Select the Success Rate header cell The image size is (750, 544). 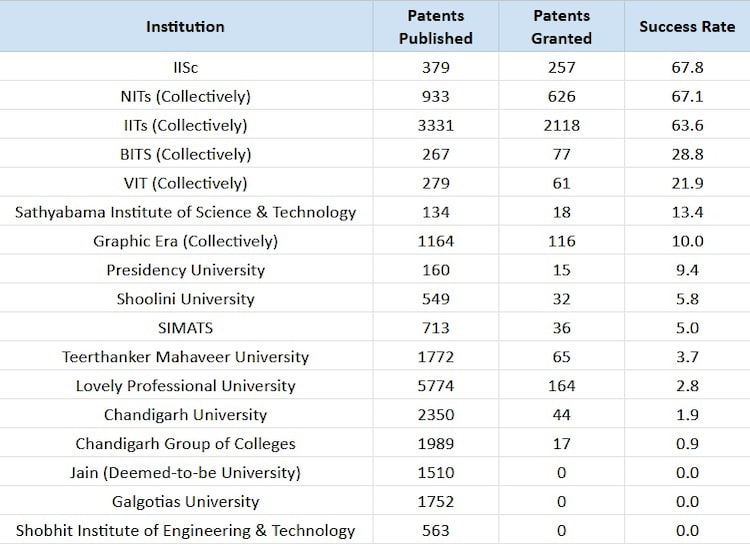click(687, 27)
